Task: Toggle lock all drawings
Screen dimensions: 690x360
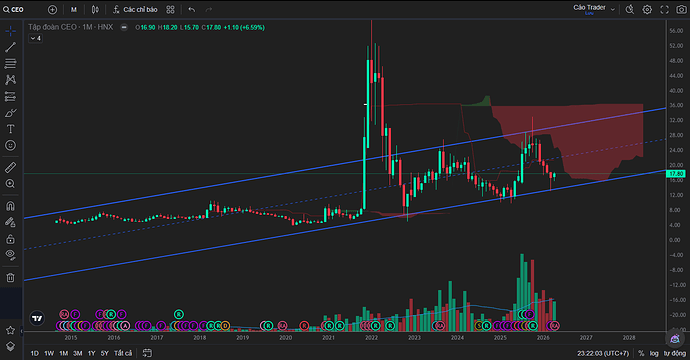Action: pyautogui.click(x=11, y=239)
